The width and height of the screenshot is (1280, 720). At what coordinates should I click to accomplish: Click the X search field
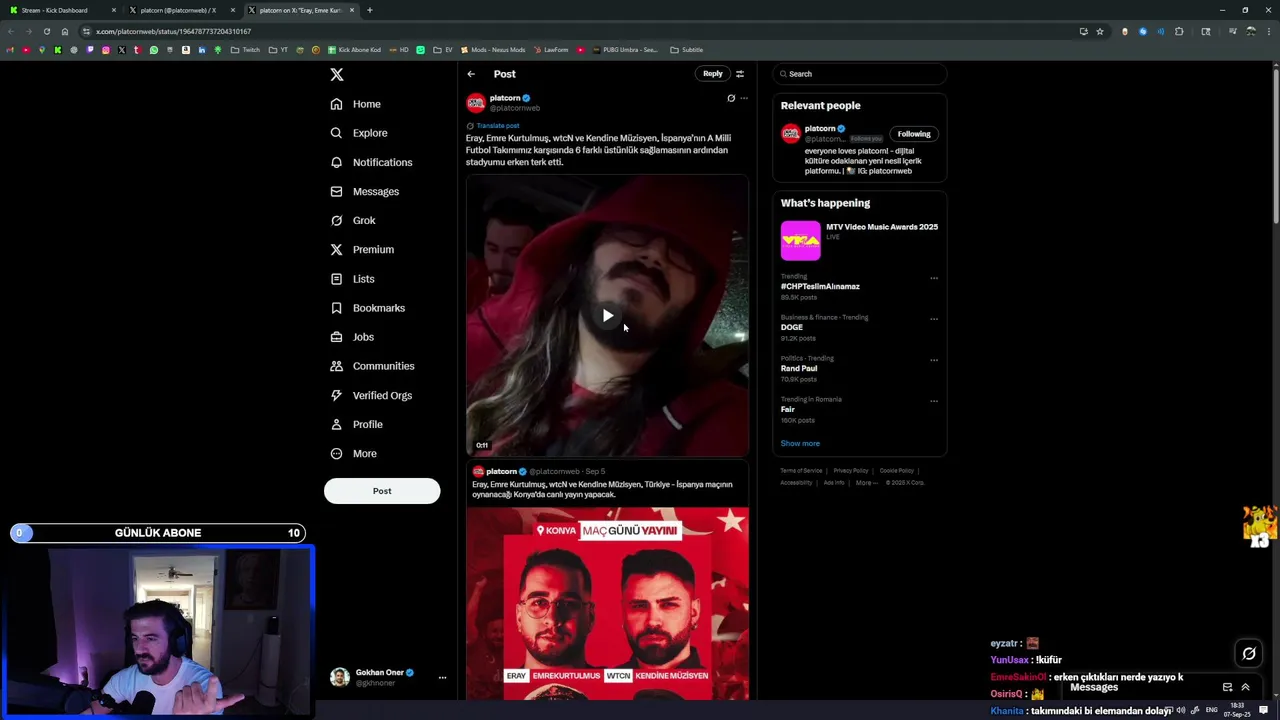(860, 74)
